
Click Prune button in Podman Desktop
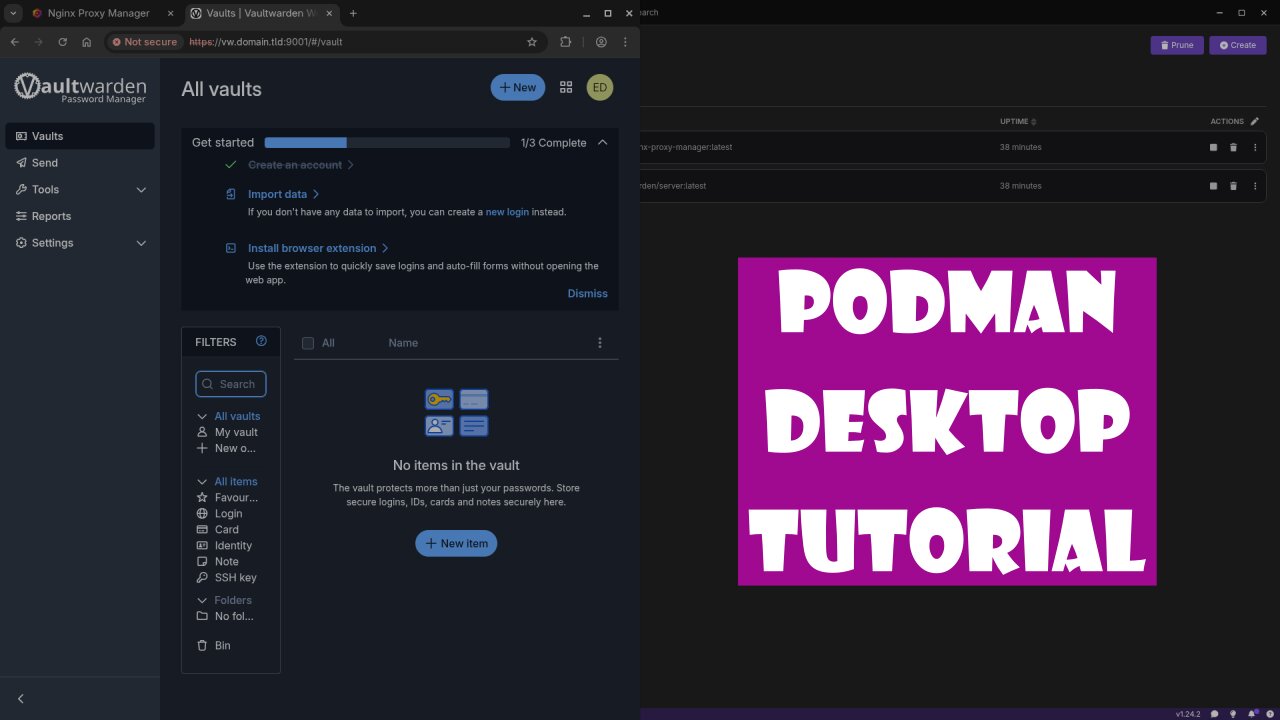coord(1177,45)
